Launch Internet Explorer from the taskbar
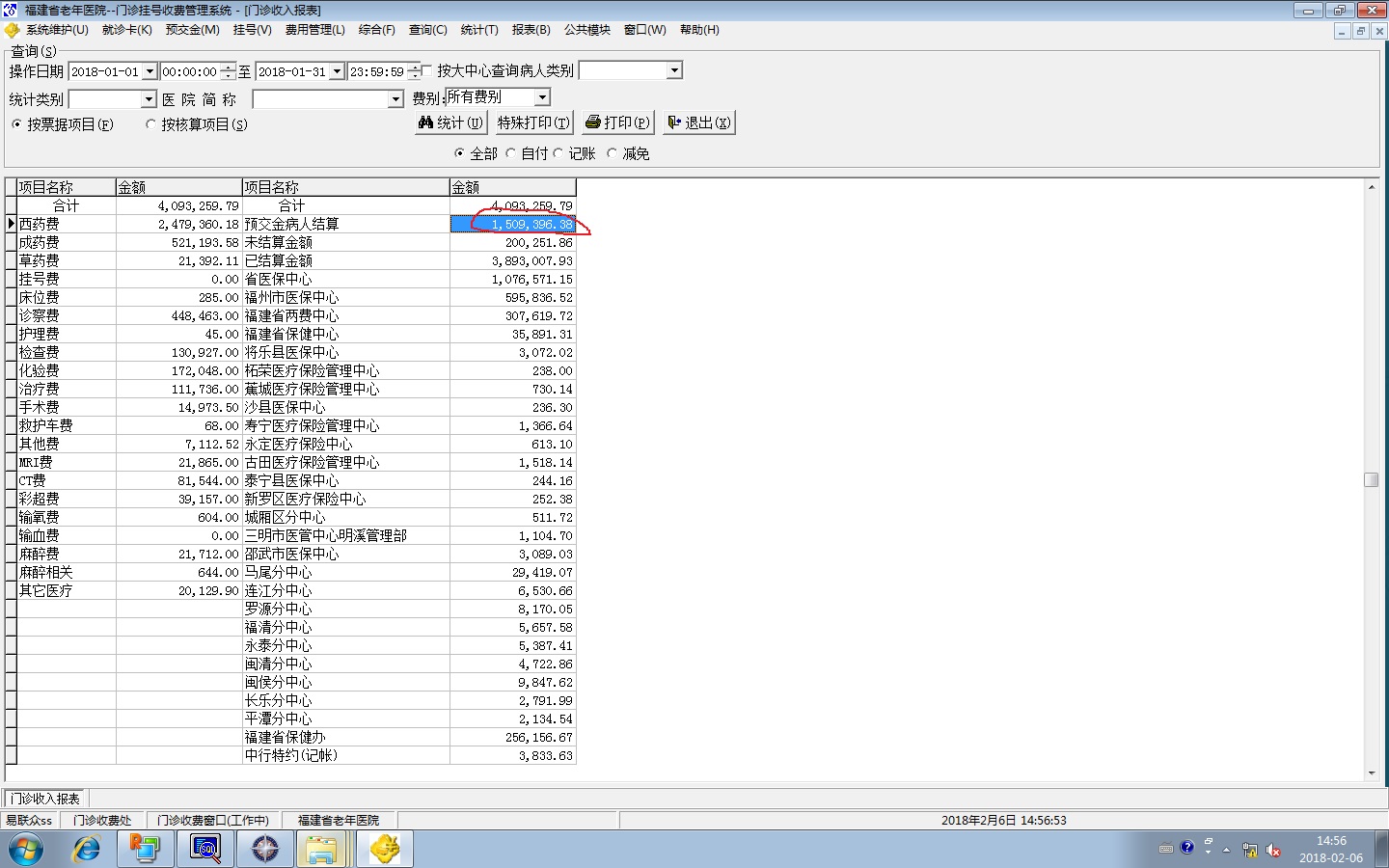The width and height of the screenshot is (1389, 868). [87, 849]
